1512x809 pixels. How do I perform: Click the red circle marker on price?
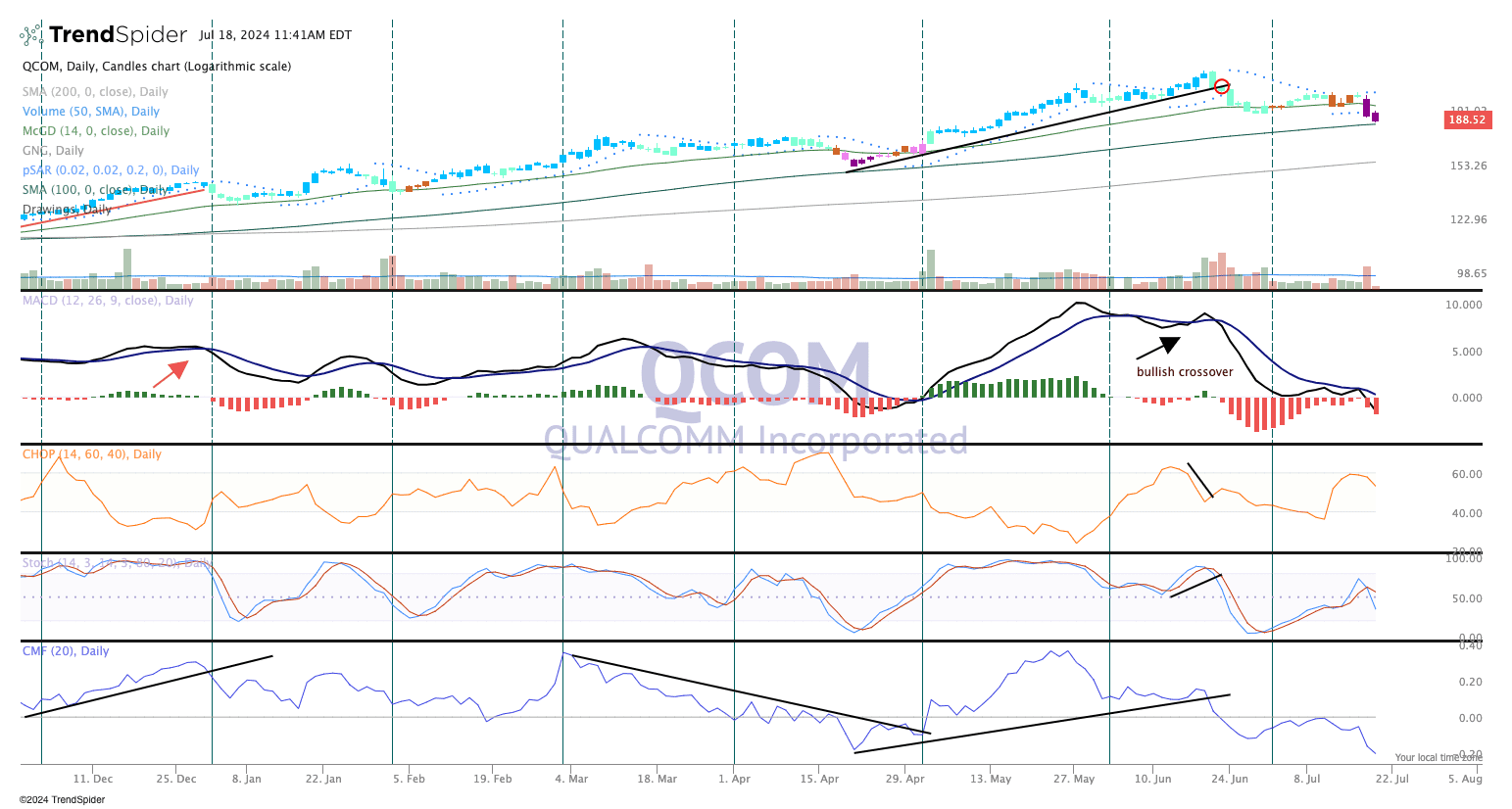[1222, 87]
